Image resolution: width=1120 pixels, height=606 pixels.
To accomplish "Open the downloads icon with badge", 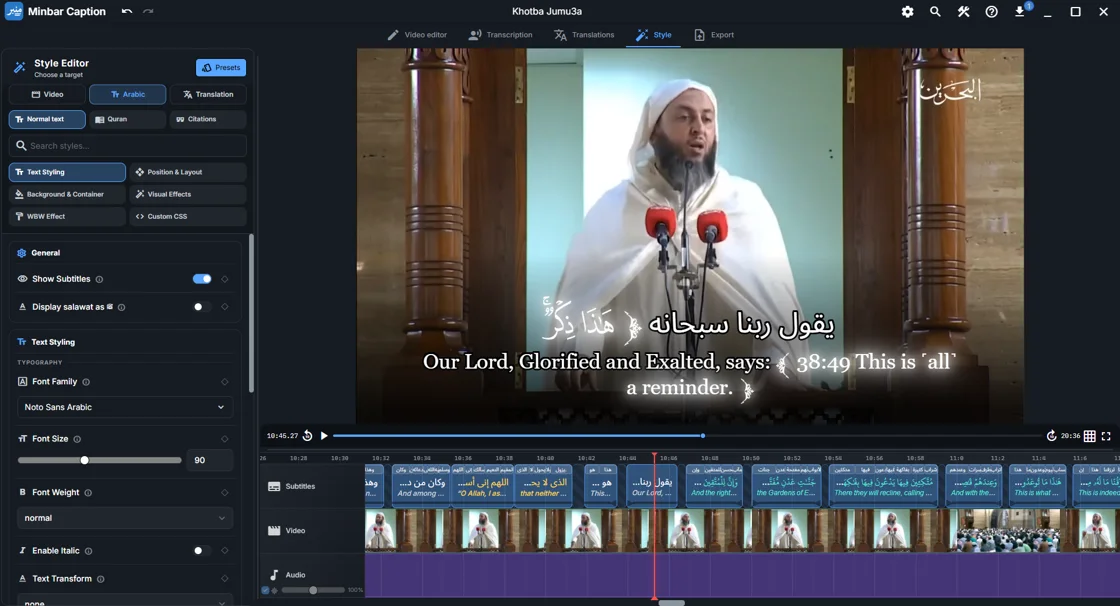I will click(1021, 11).
